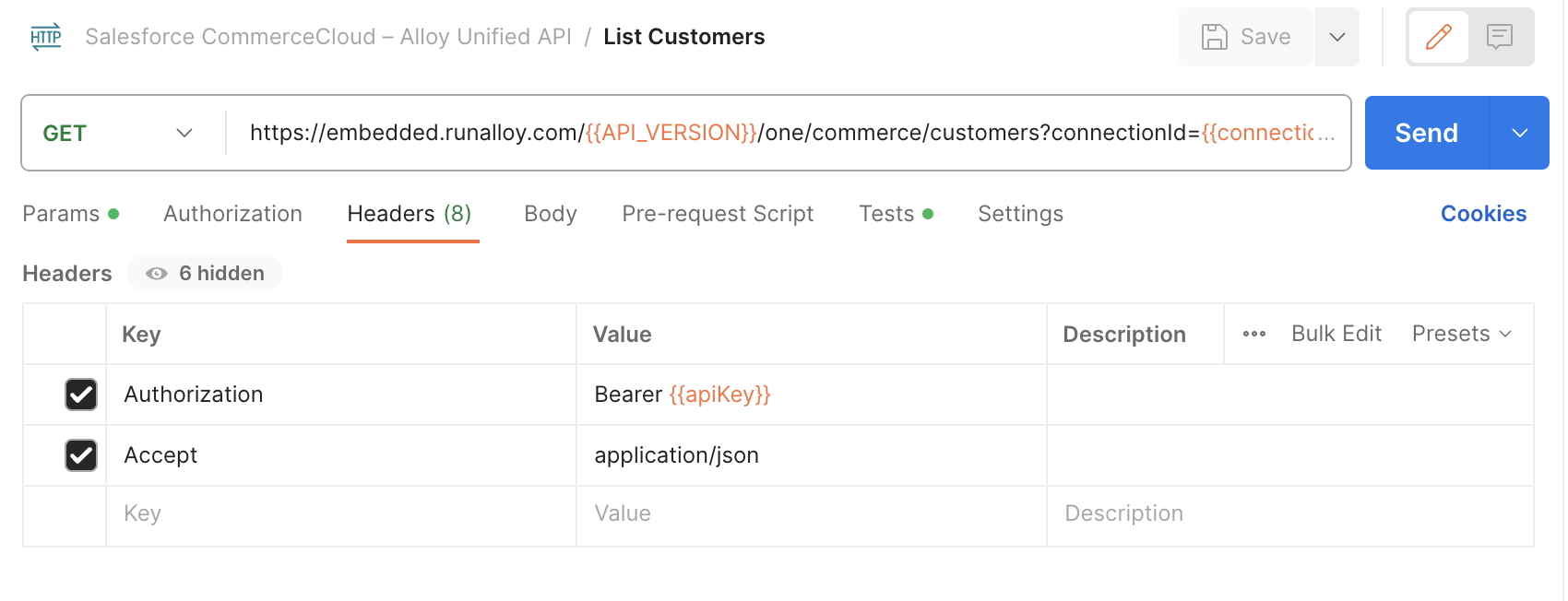
Task: Disable the Accept header checkbox
Action: [81, 455]
